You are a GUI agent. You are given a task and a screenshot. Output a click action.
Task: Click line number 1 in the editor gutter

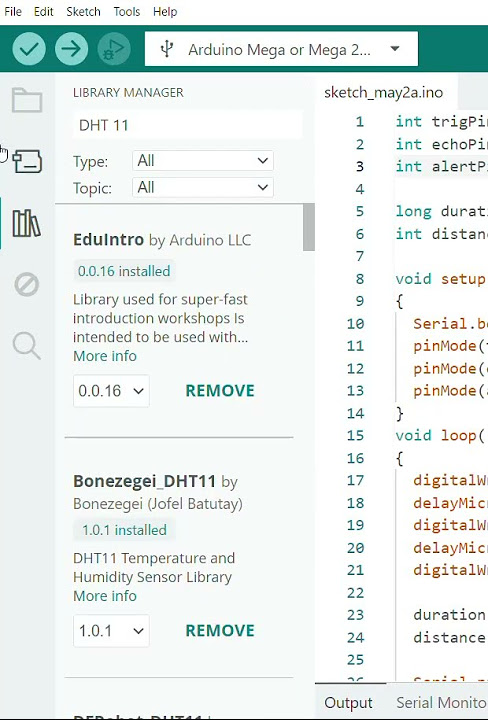coord(359,122)
